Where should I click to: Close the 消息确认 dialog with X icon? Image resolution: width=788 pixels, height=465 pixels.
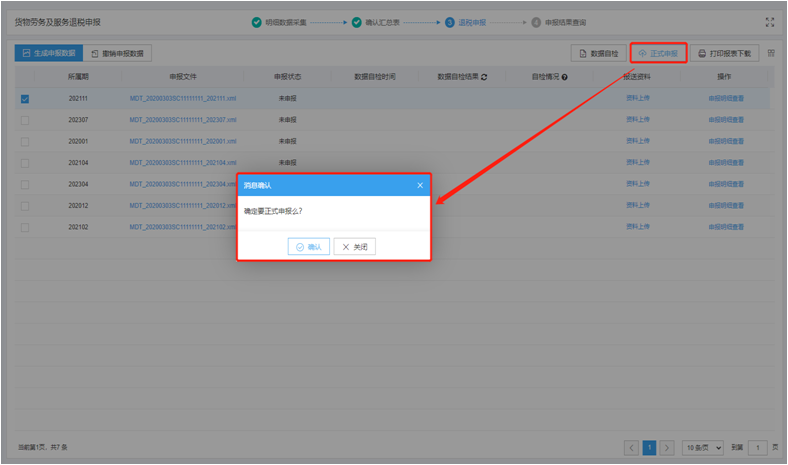pos(420,185)
